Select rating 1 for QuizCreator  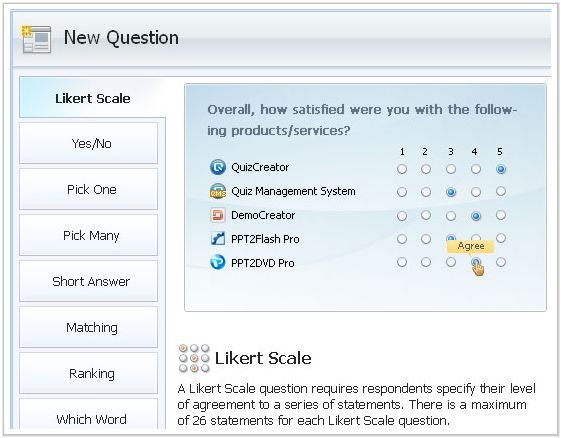[402, 169]
